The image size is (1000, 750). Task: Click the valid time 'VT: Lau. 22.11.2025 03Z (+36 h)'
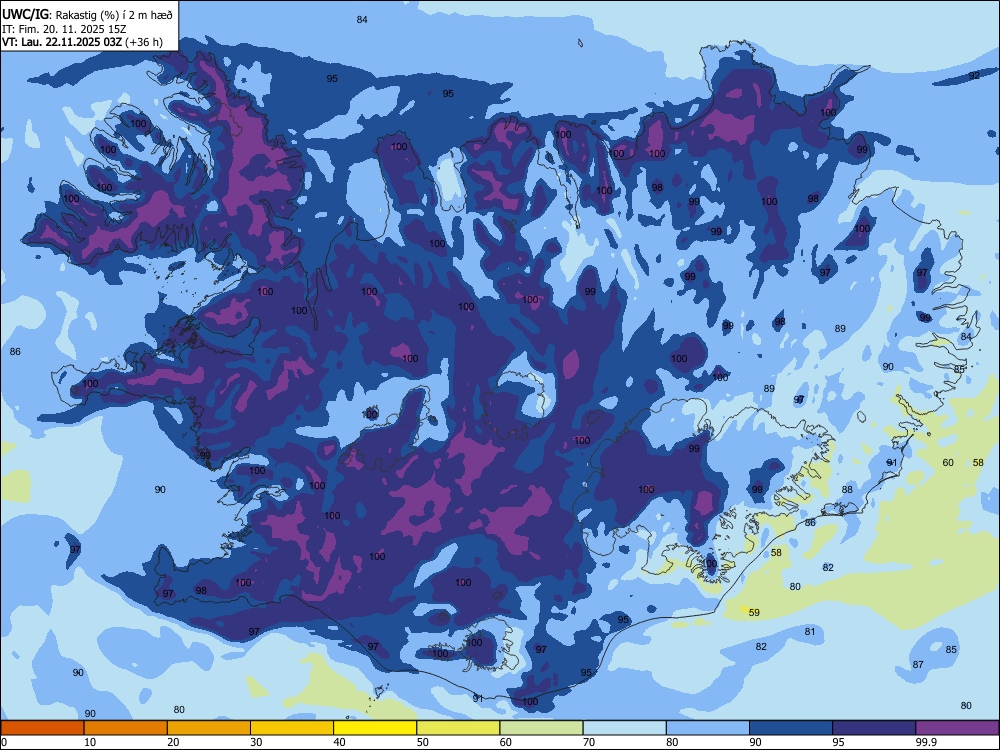82,42
